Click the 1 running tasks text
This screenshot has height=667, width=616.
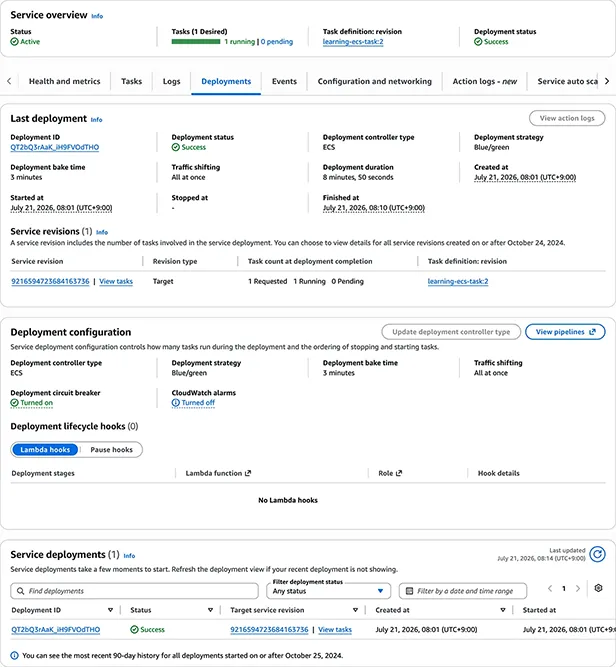(240, 42)
